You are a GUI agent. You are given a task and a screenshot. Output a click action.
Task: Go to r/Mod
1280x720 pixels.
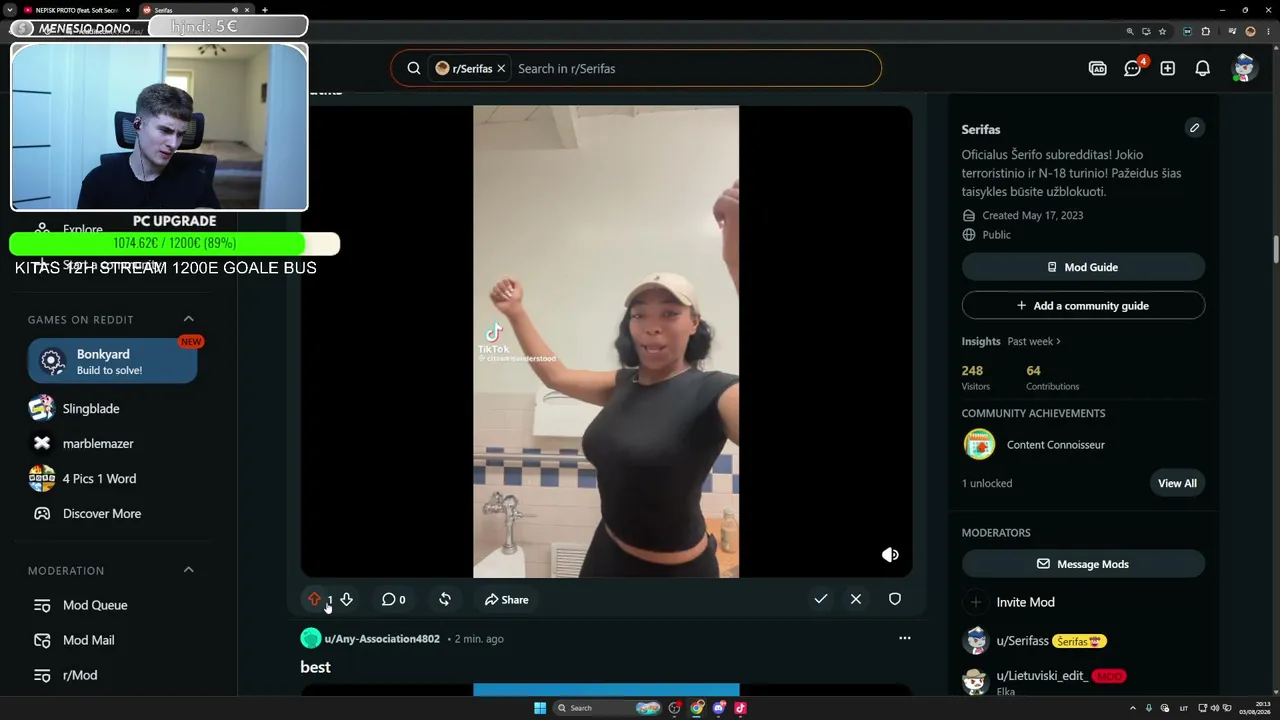coord(80,675)
